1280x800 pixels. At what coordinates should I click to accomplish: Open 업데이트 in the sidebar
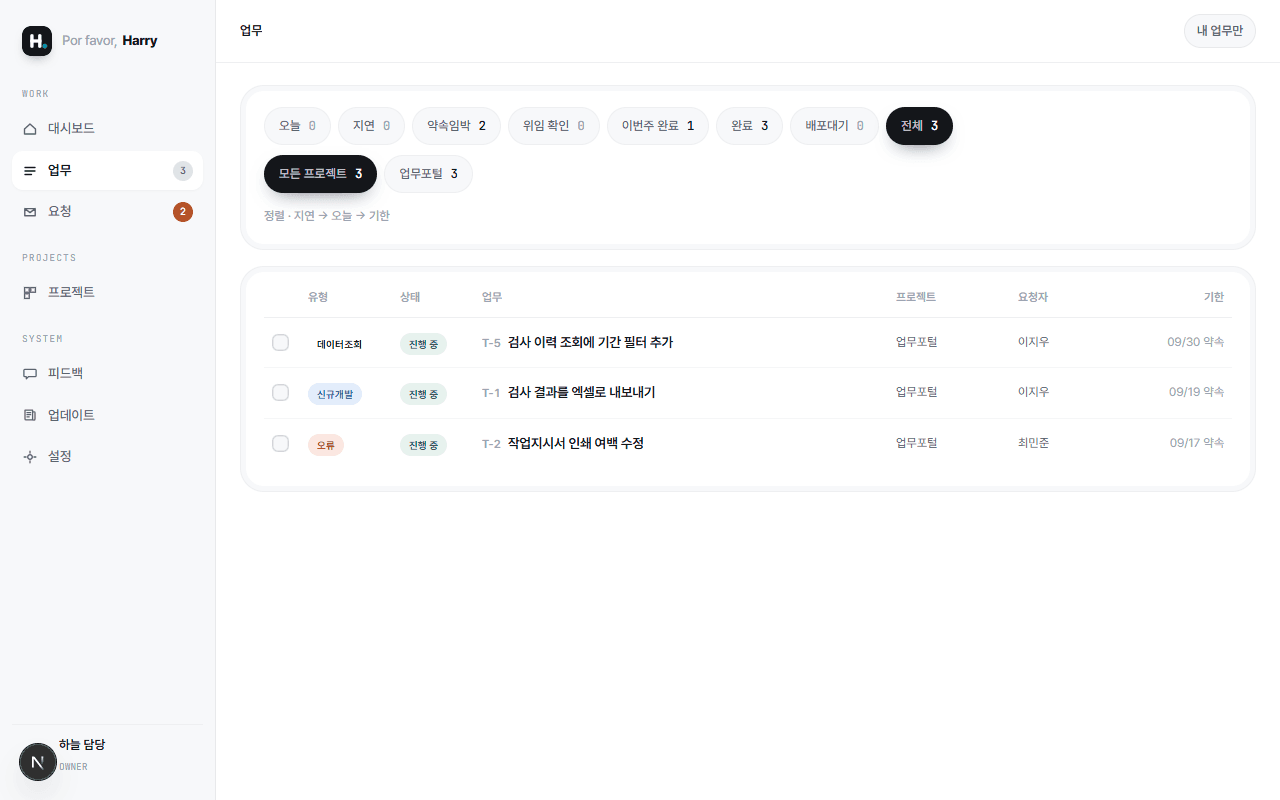click(107, 415)
